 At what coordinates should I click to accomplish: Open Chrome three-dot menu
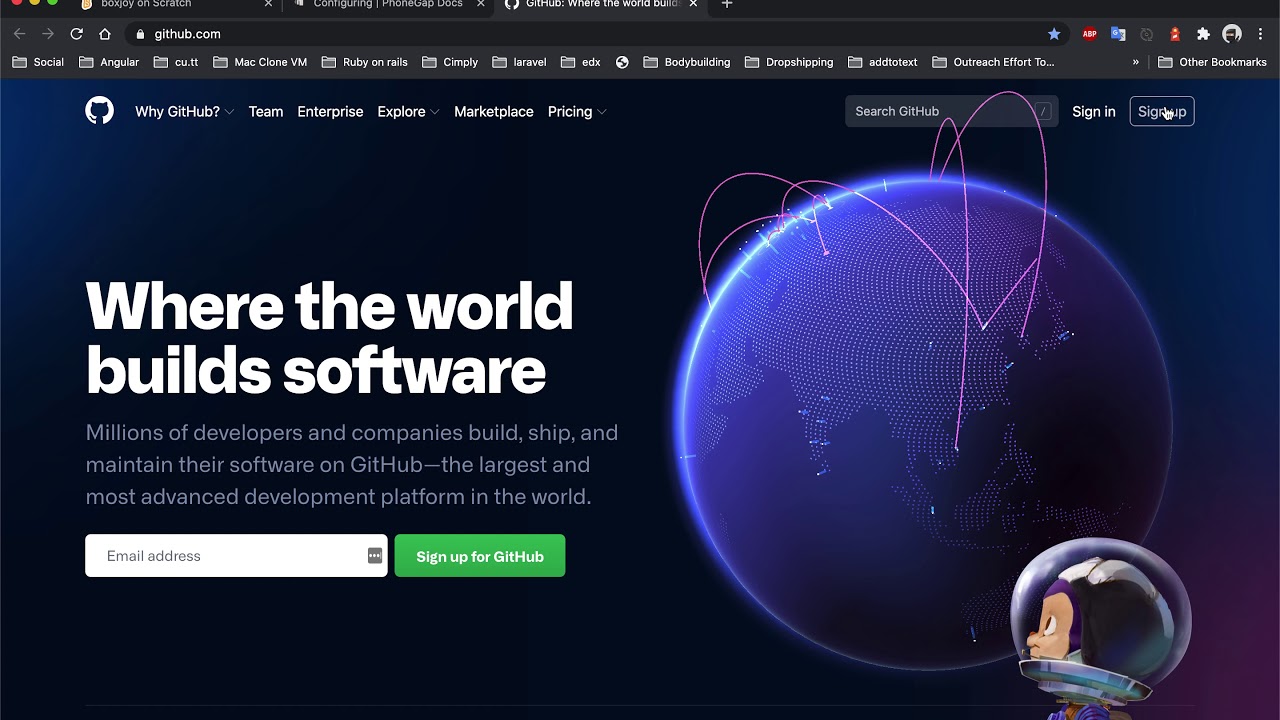[1261, 34]
